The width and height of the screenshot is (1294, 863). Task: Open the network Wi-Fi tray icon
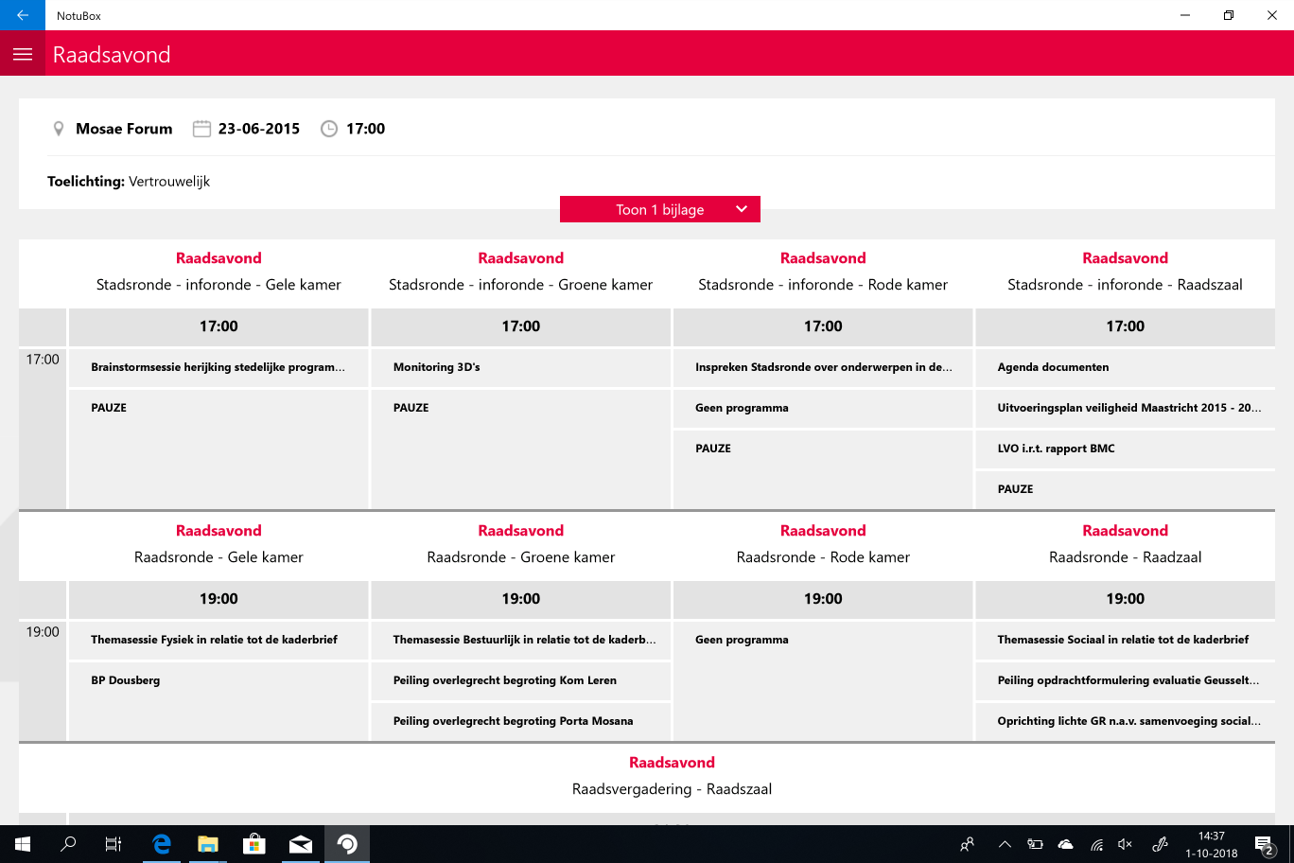coord(1096,845)
